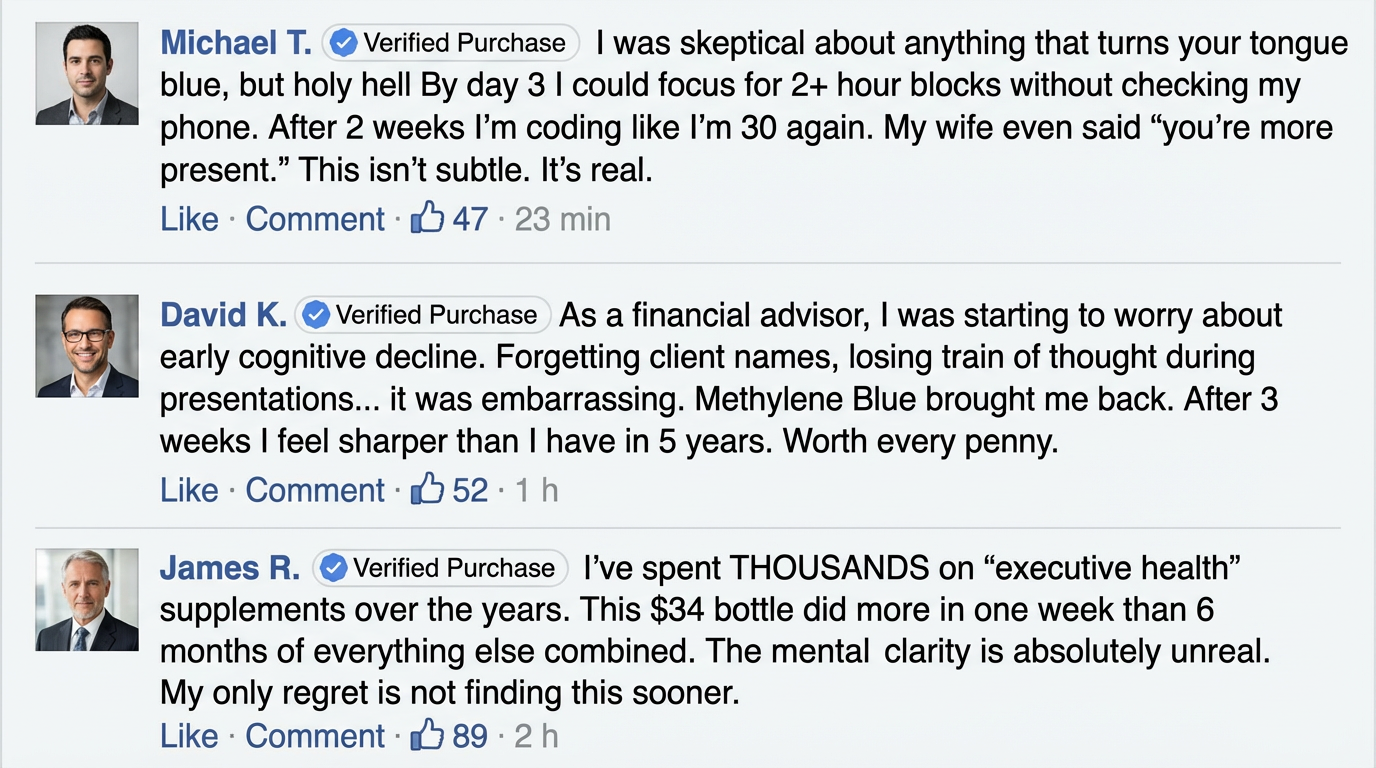Comment on James R.'s review
Viewport: 1376px width, 768px height.
pyautogui.click(x=315, y=737)
